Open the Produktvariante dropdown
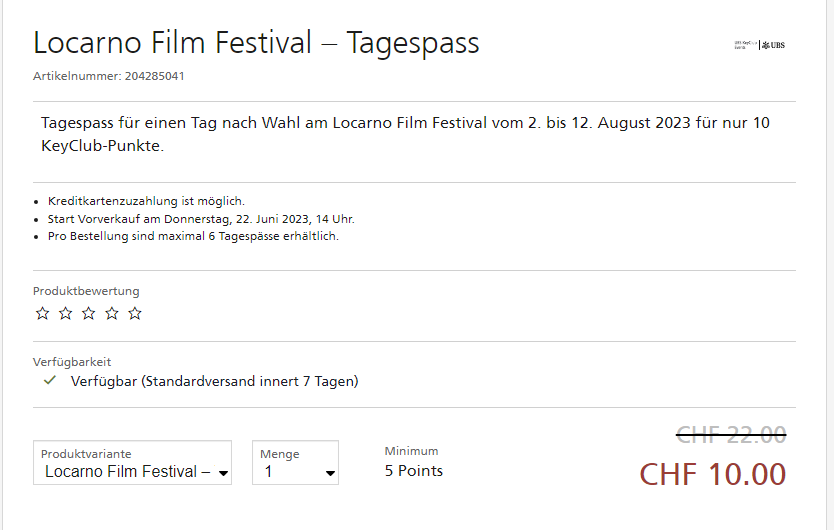Image resolution: width=834 pixels, height=530 pixels. tap(132, 463)
